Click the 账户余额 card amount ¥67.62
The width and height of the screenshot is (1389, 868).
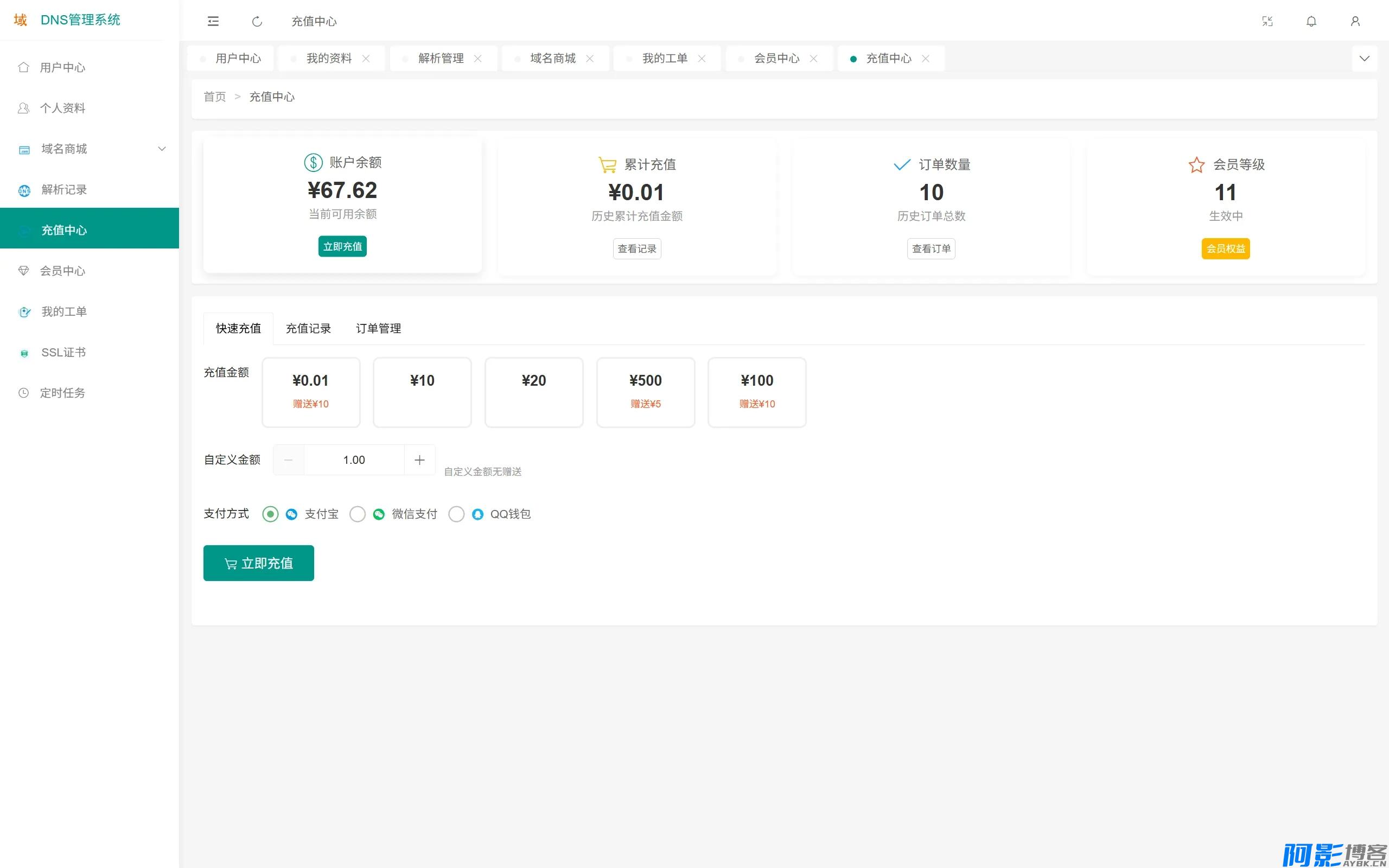[x=343, y=190]
